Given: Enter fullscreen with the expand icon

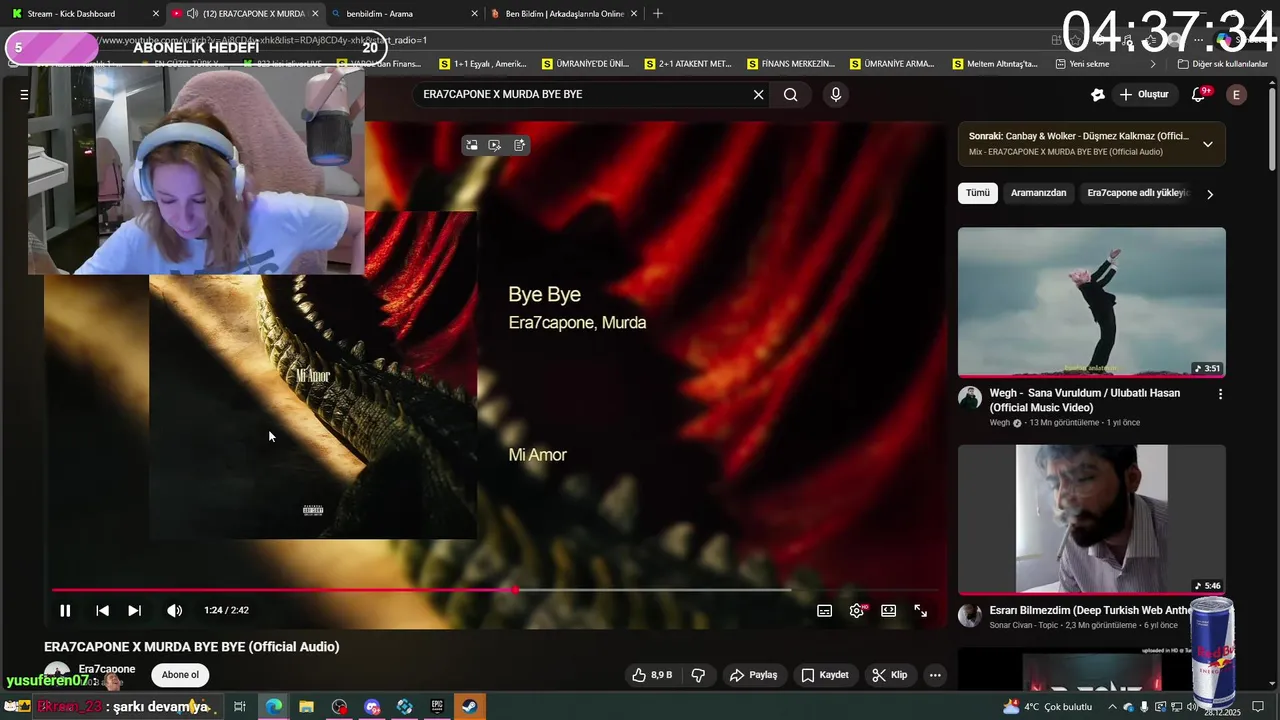Looking at the screenshot, I should tap(920, 611).
